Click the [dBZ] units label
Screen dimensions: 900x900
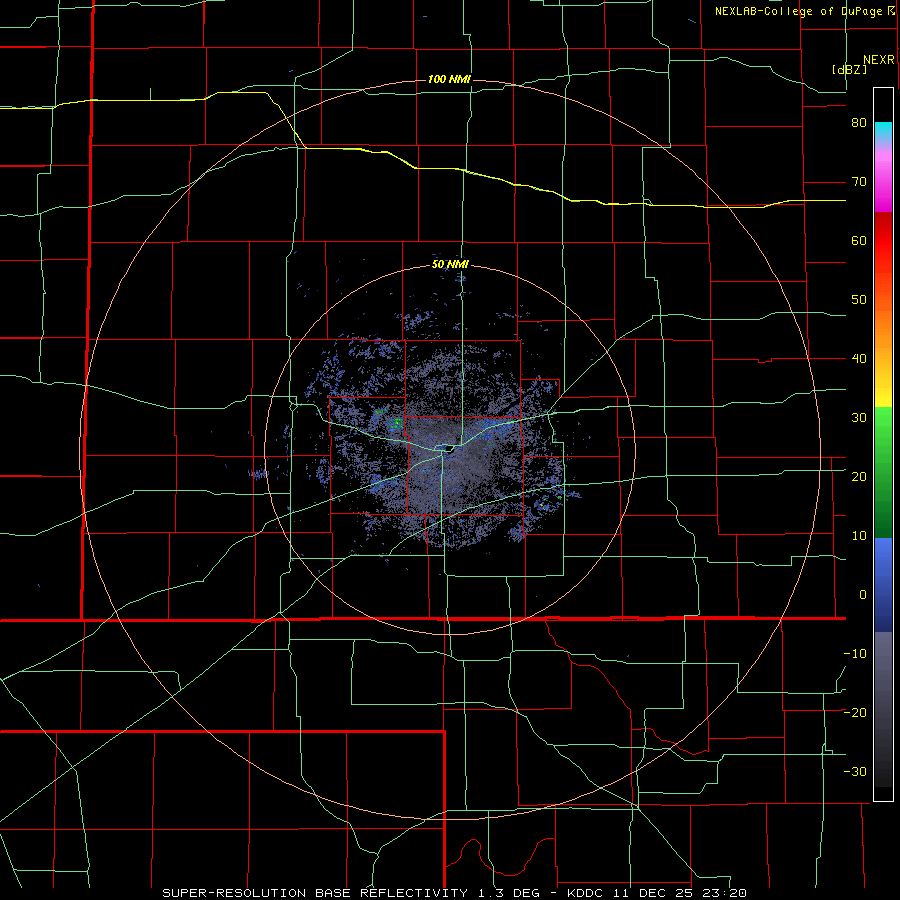[x=849, y=69]
